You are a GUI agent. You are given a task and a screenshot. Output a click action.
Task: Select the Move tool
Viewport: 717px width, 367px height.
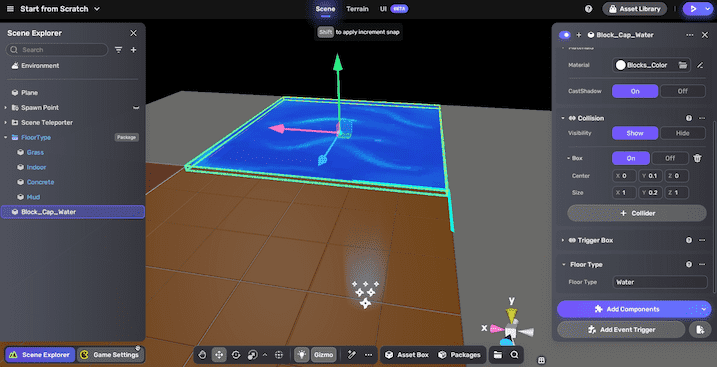219,355
